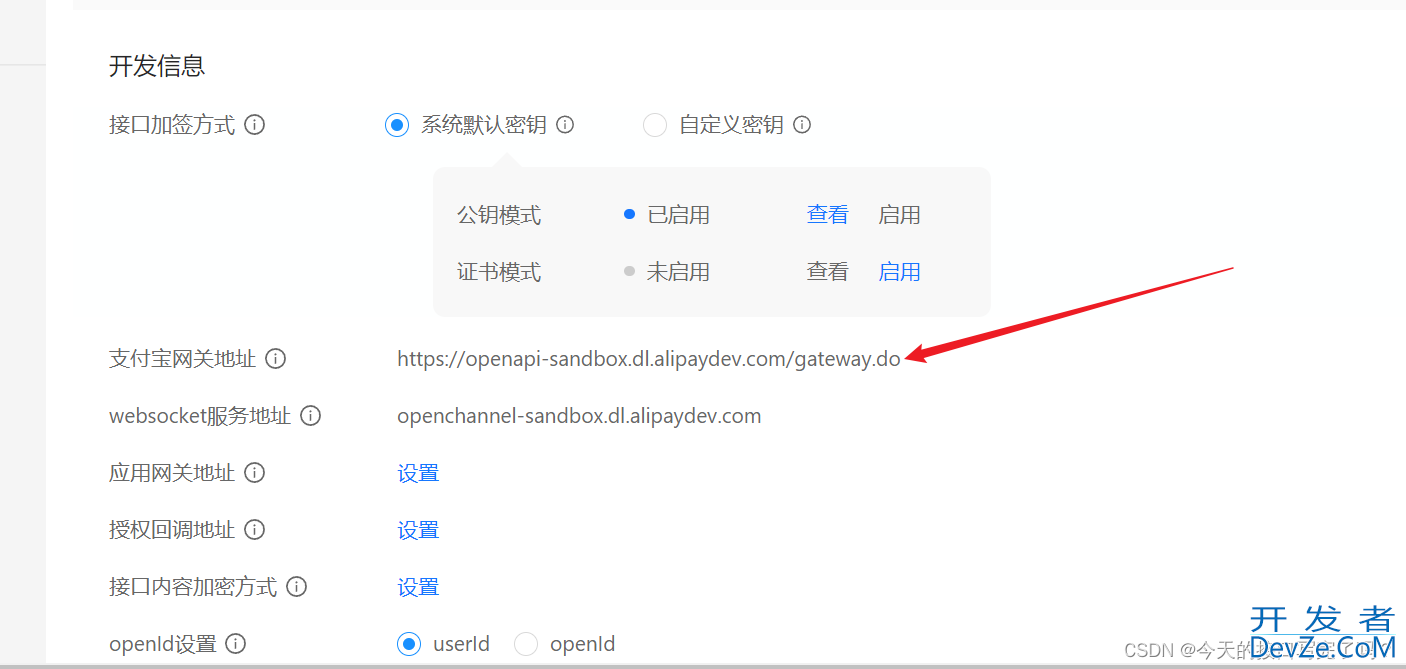Click info icon next to 支付宝网关地址
1406x669 pixels.
(x=276, y=358)
